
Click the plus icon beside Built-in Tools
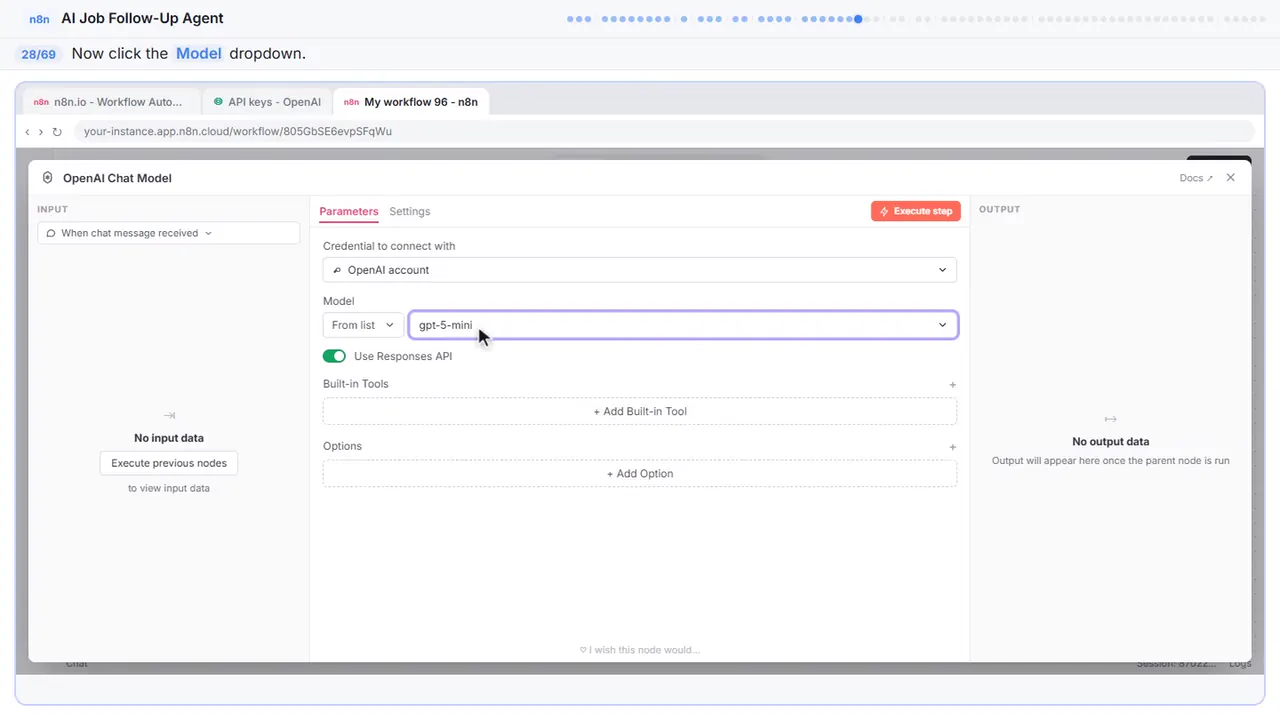point(952,385)
